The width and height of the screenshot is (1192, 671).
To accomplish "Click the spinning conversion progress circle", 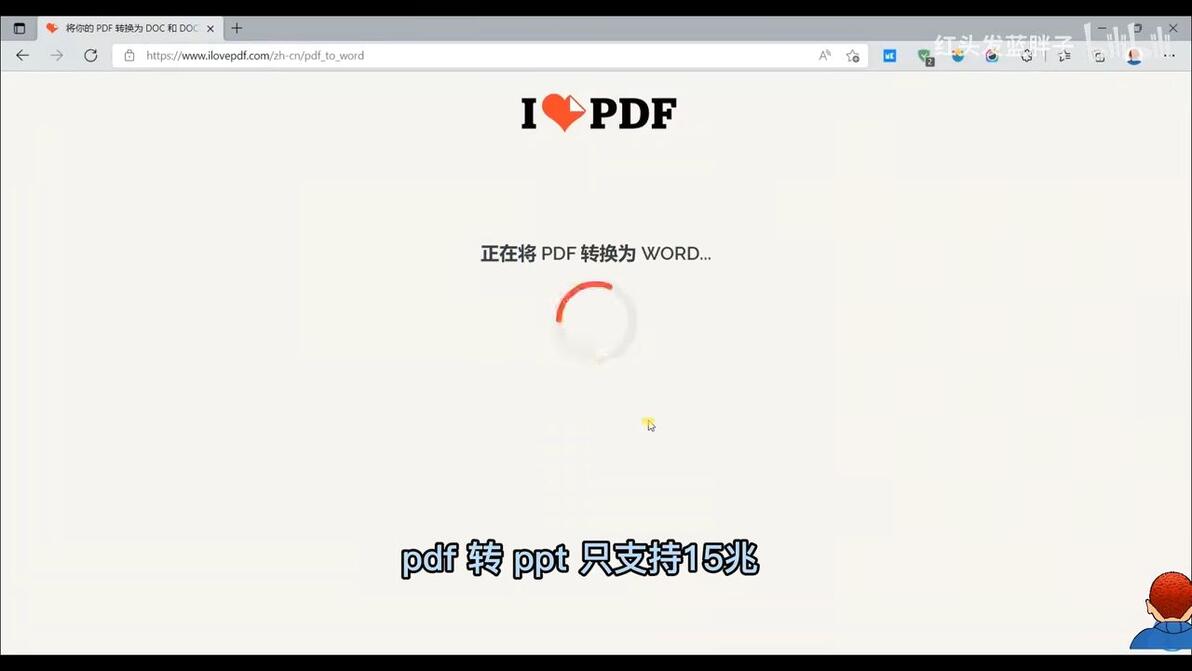I will 596,321.
